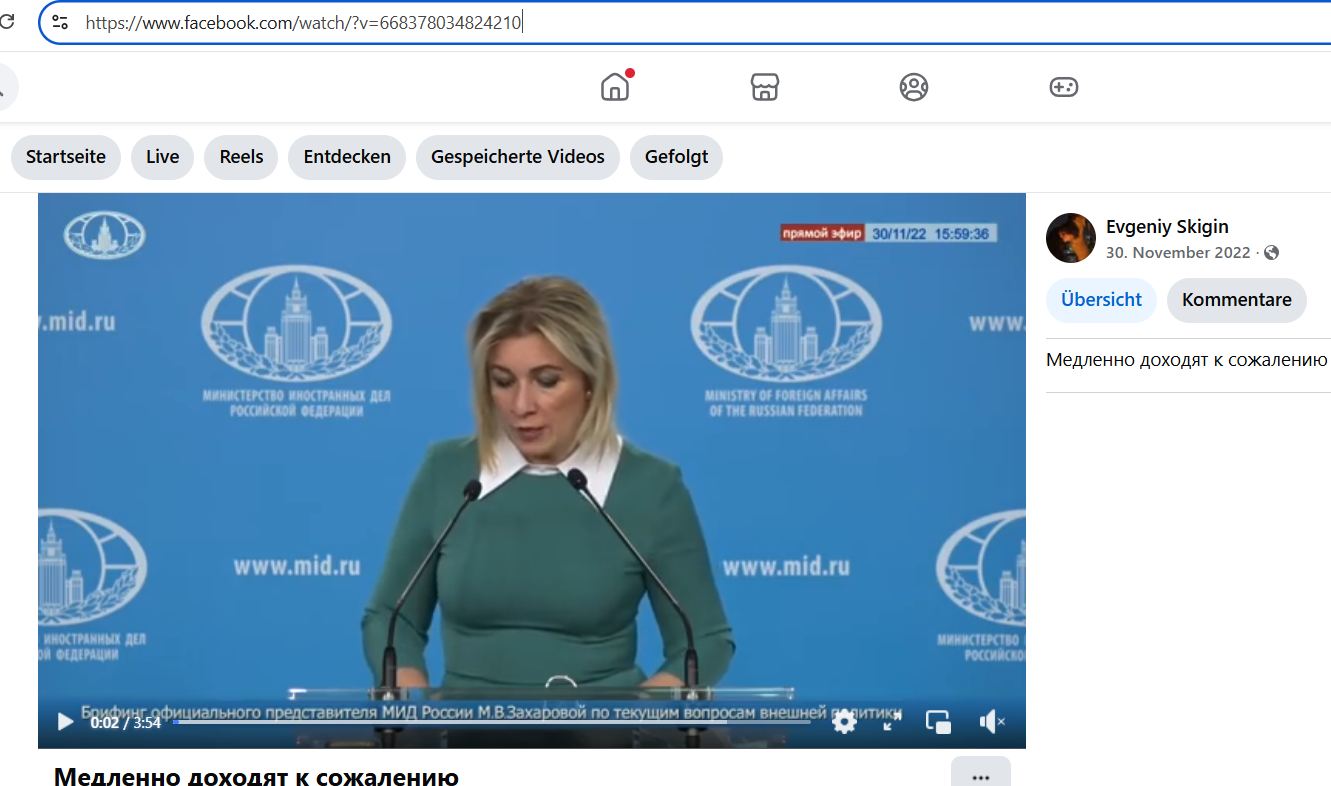1331x786 pixels.
Task: Reload the page with browser refresh button
Action: pos(8,22)
